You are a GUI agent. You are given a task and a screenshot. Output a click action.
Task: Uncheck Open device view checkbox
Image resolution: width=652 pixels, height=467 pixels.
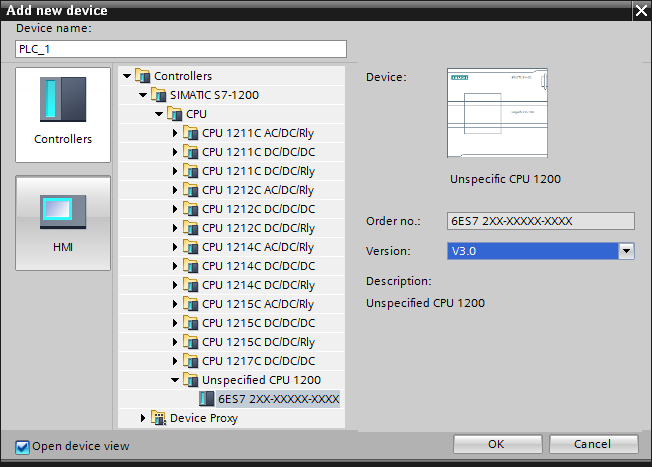pos(22,447)
